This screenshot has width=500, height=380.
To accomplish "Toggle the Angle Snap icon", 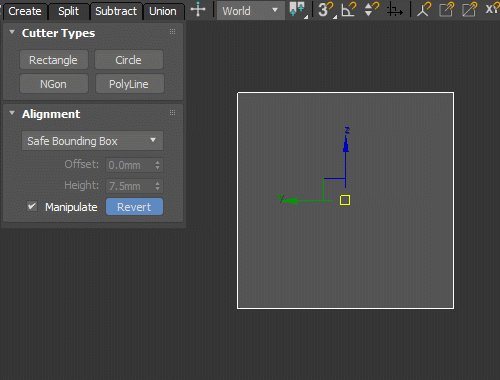I will pos(349,9).
